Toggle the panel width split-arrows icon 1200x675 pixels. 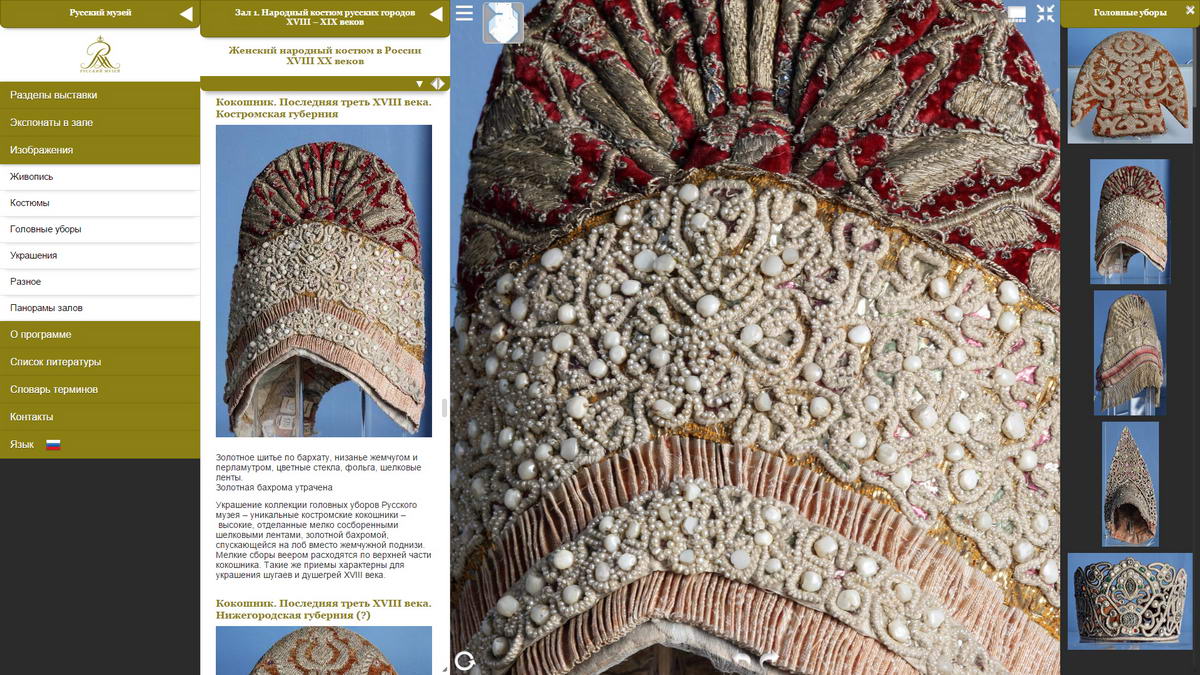coord(437,84)
